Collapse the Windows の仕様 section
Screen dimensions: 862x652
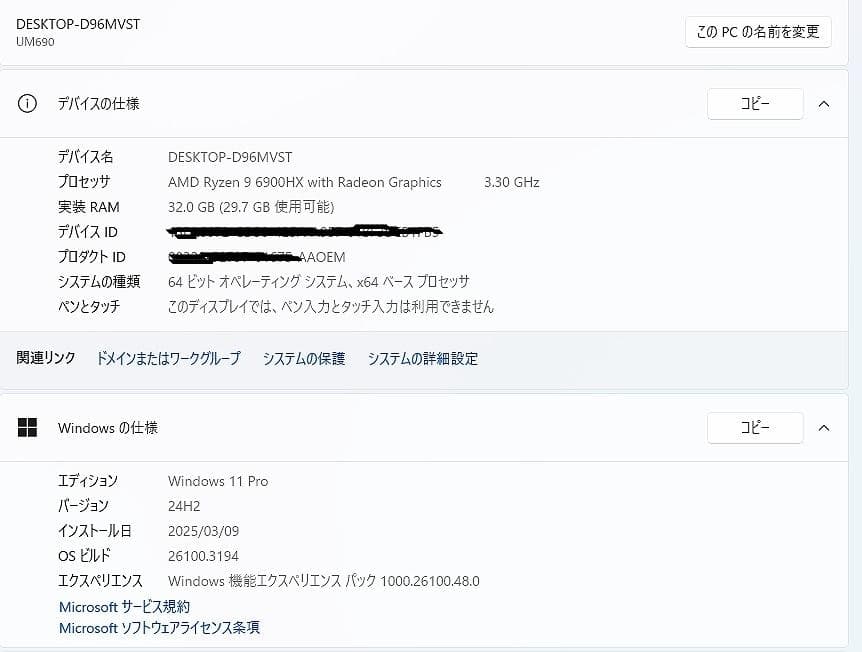tap(824, 428)
